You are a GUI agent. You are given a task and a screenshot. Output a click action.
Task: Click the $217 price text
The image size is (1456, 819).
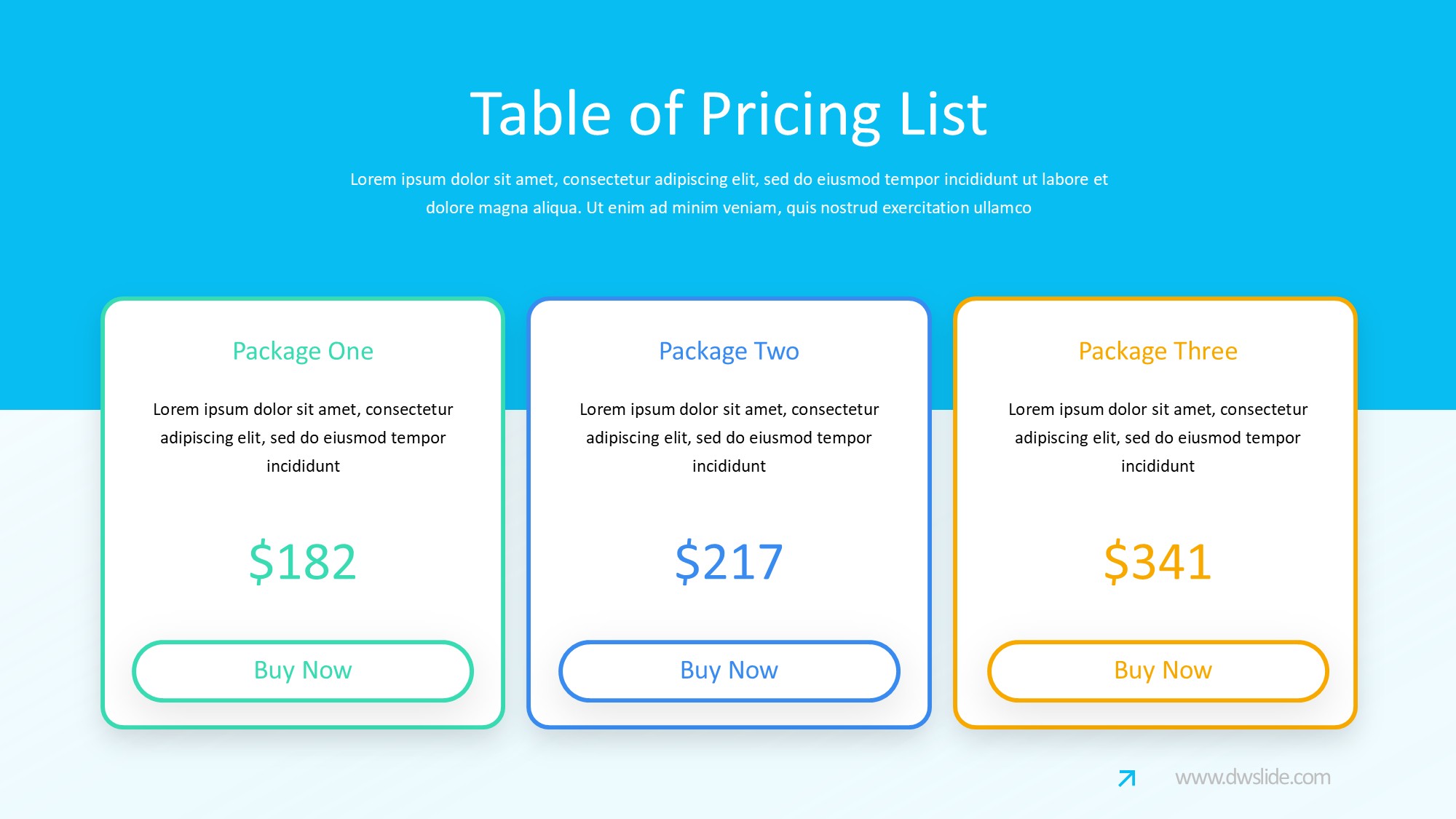729,562
